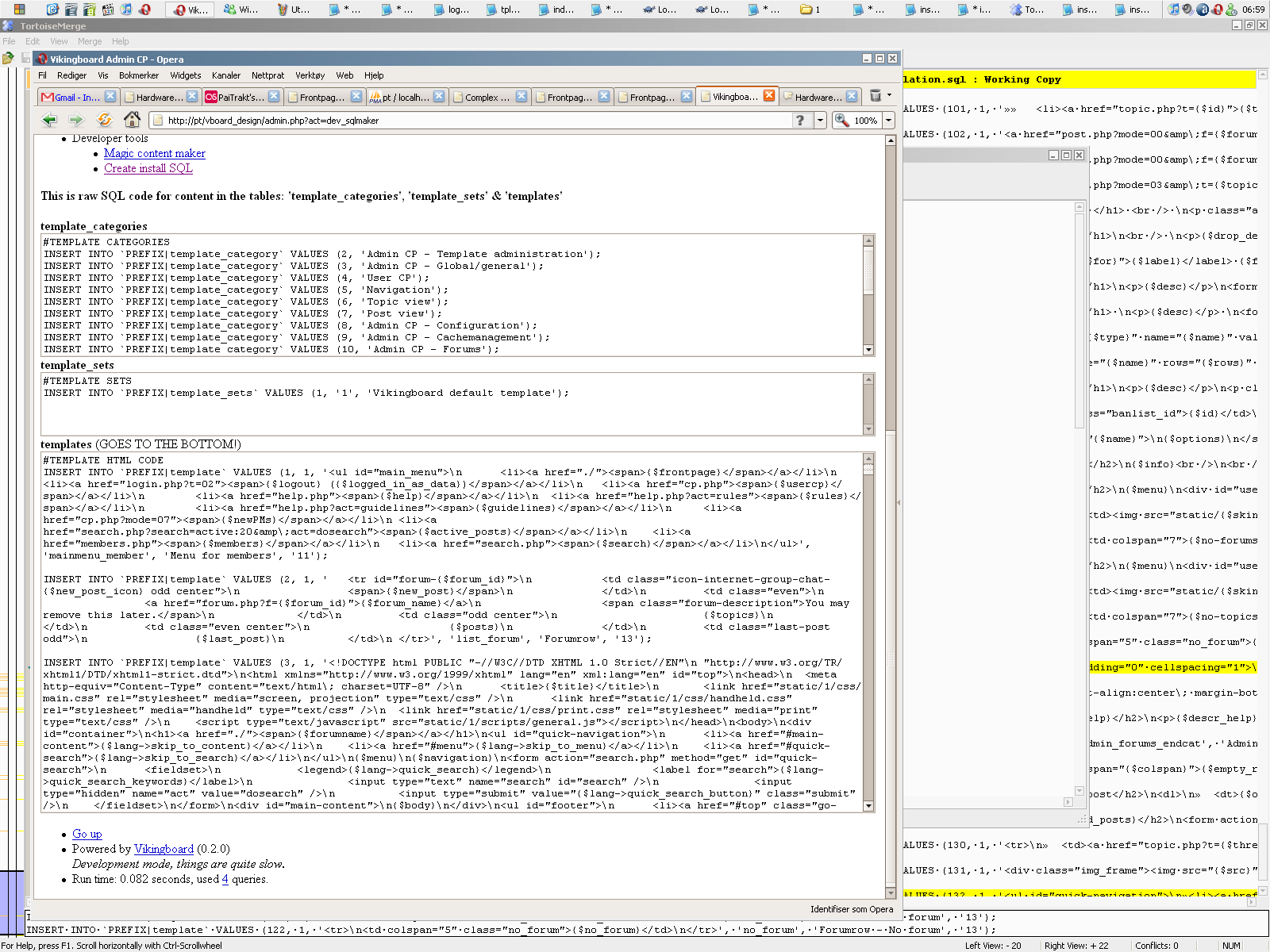
Task: Go back in Opera's navigation toolbar
Action: (49, 121)
